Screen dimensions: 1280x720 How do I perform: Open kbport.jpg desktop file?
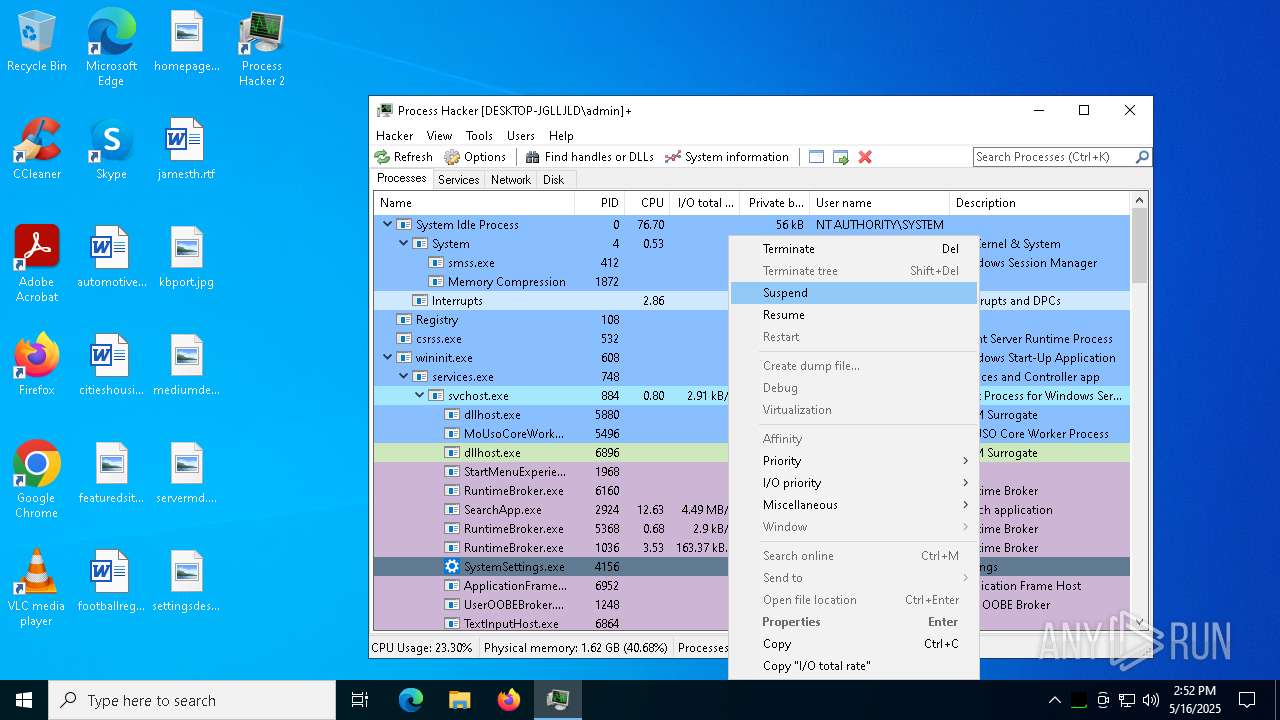click(x=186, y=256)
